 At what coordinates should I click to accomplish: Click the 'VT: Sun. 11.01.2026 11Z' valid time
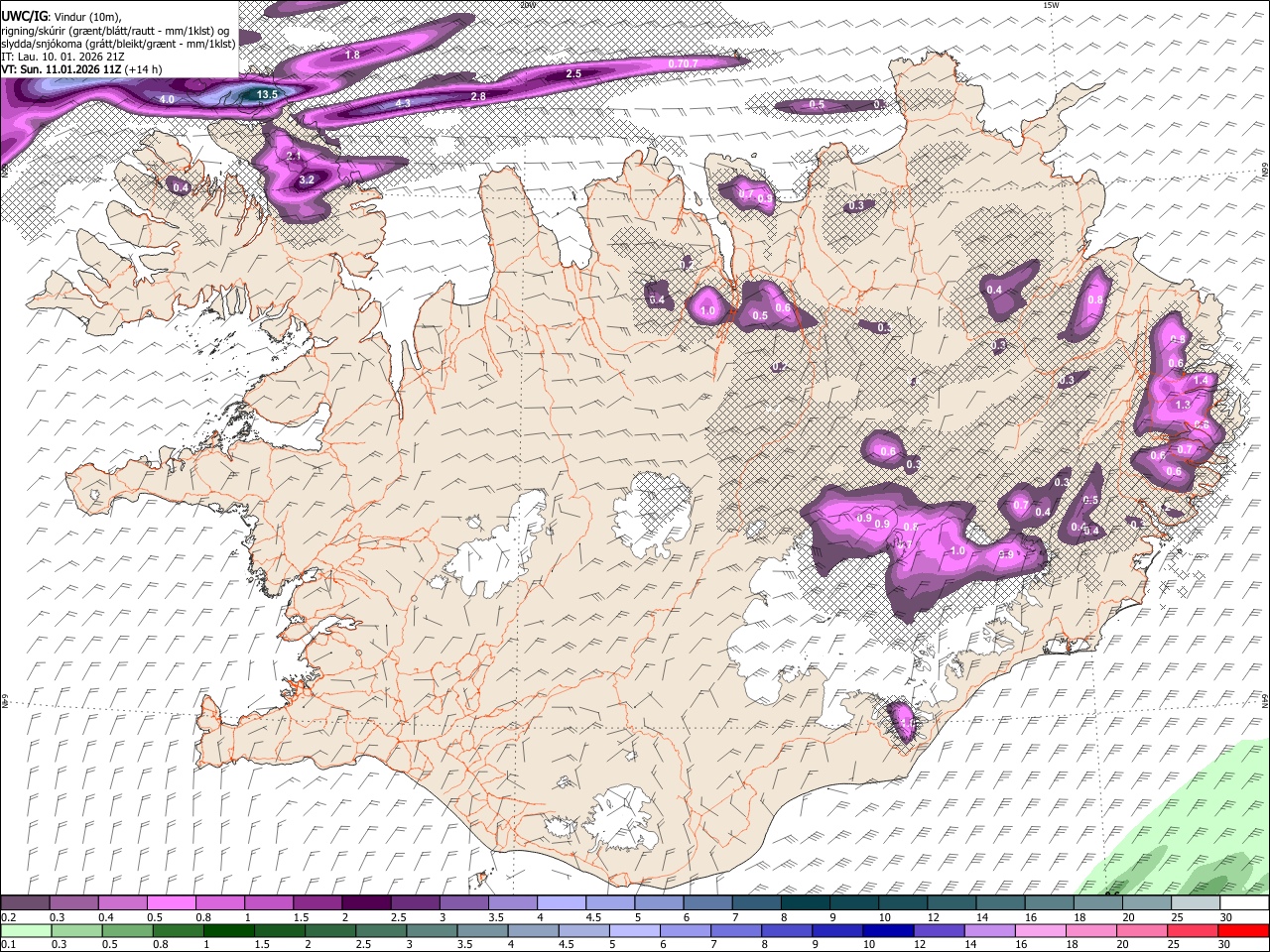[62, 69]
